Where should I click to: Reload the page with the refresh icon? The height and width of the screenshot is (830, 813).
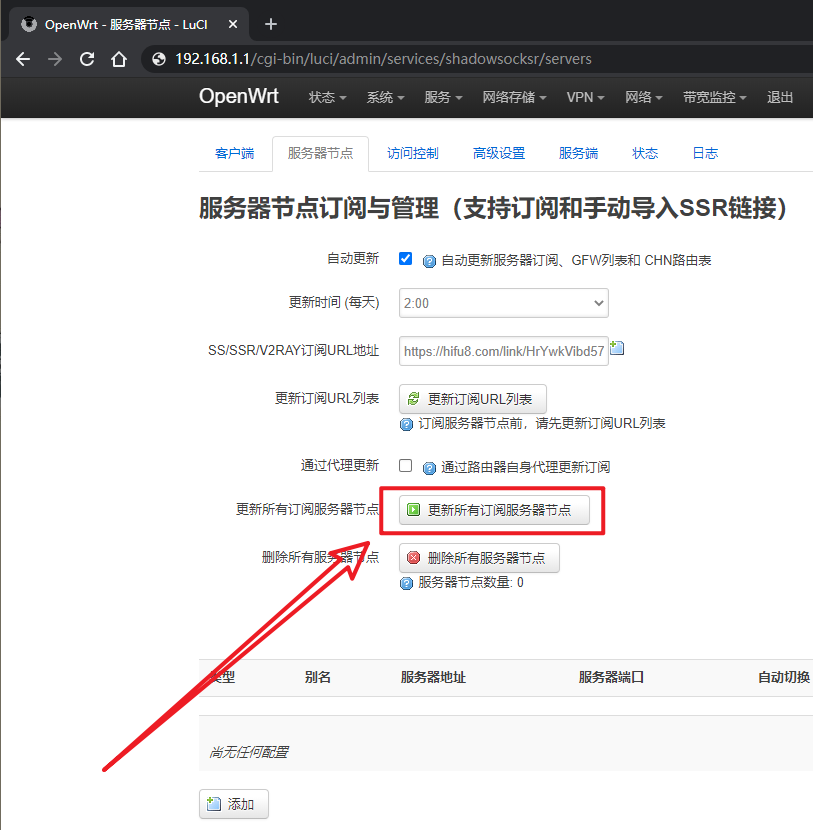[x=87, y=59]
